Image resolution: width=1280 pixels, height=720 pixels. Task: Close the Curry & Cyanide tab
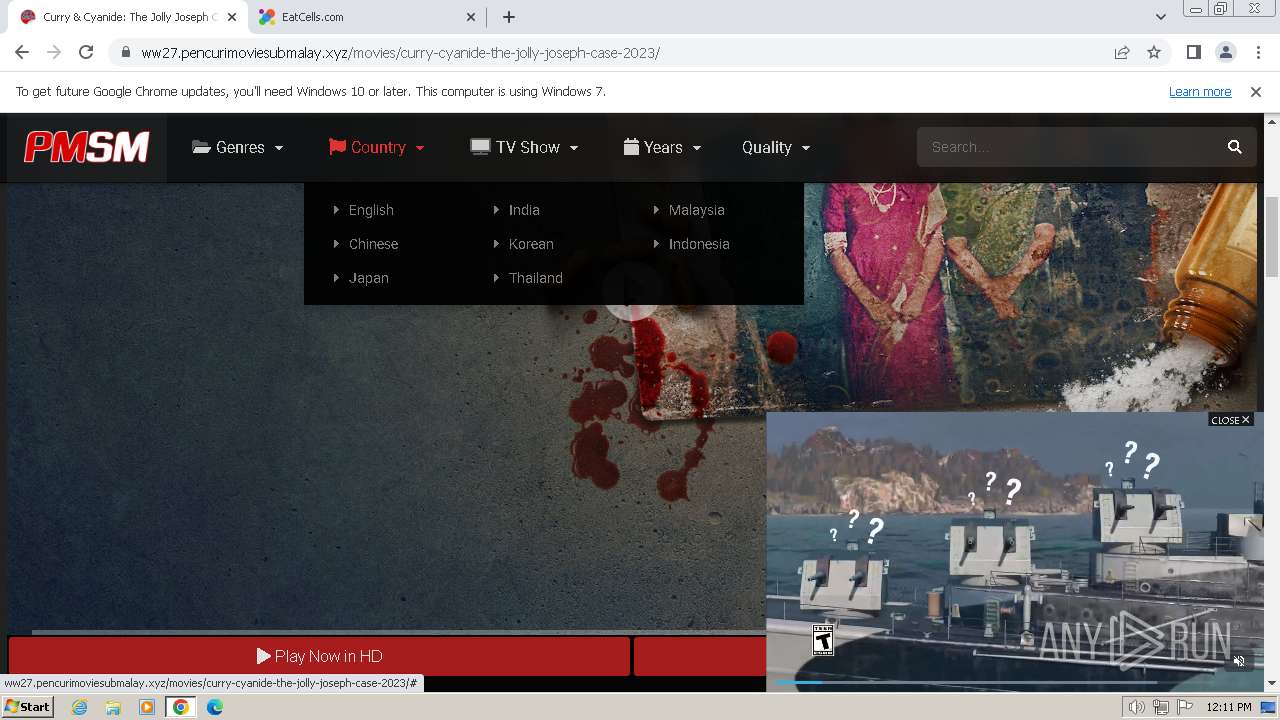click(233, 17)
